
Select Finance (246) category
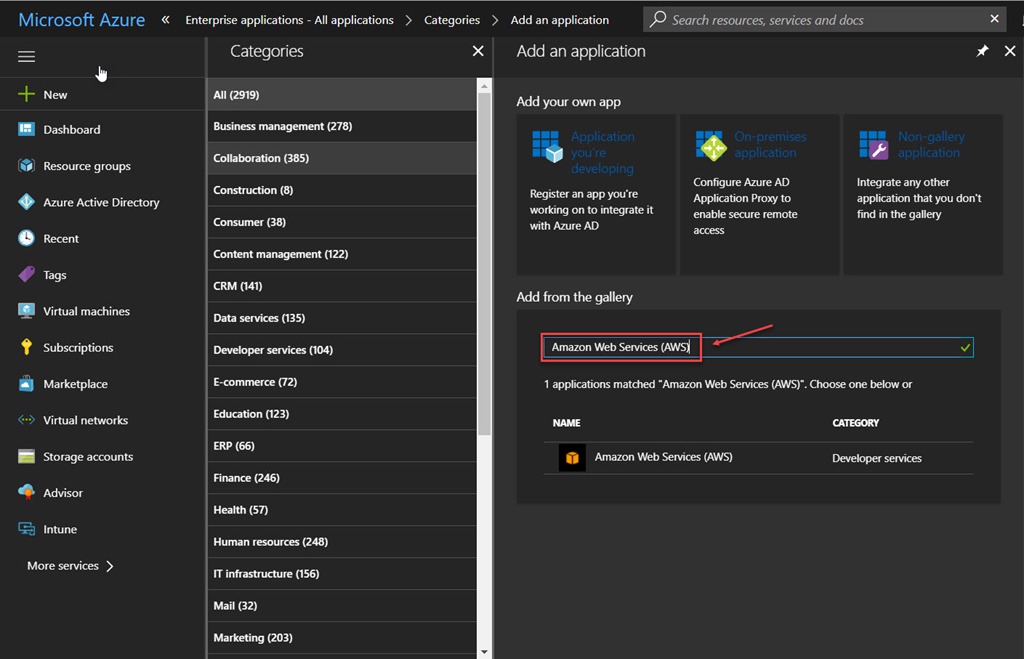[x=342, y=478]
